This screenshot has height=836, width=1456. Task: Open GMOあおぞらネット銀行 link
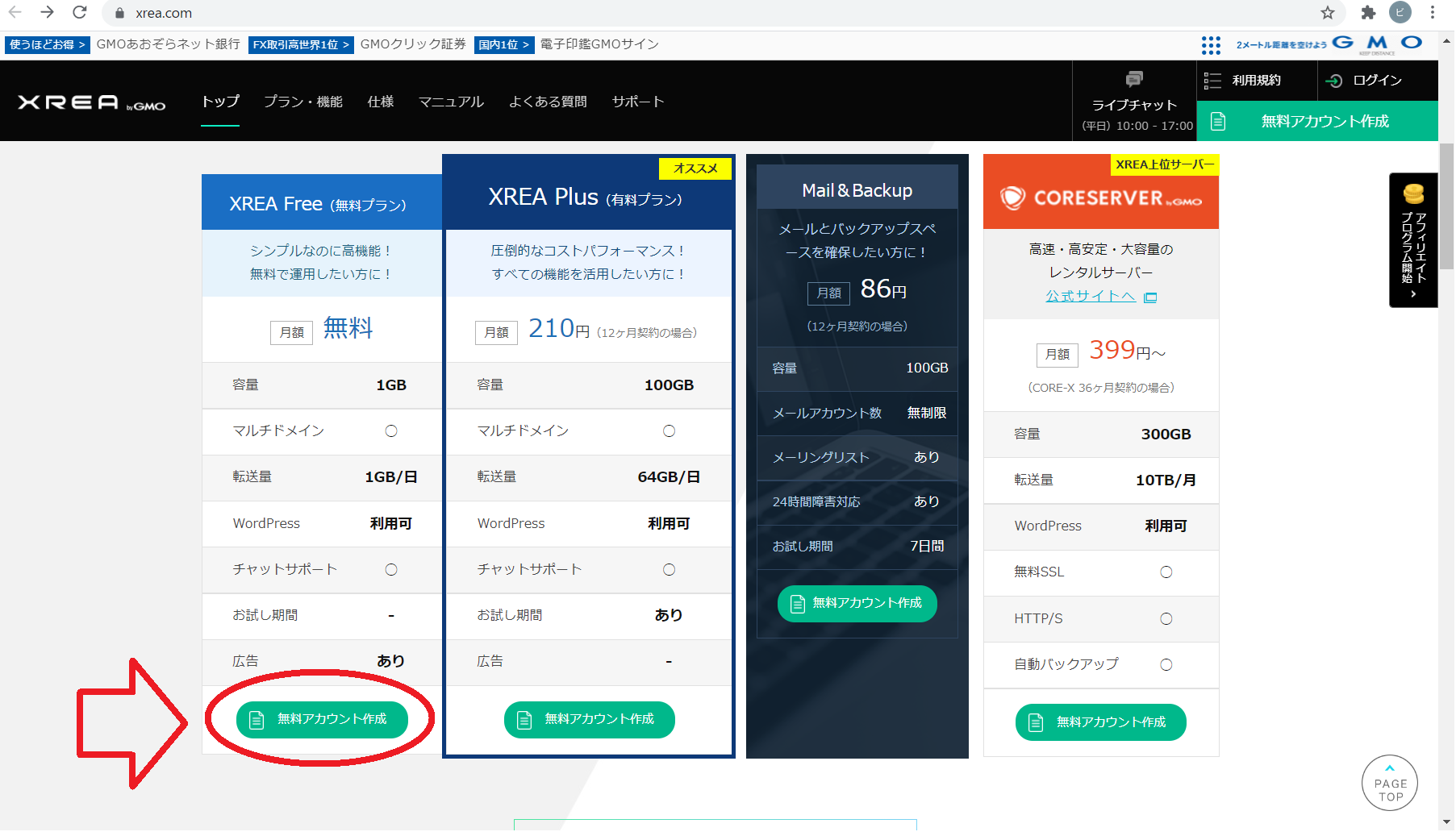[x=168, y=44]
